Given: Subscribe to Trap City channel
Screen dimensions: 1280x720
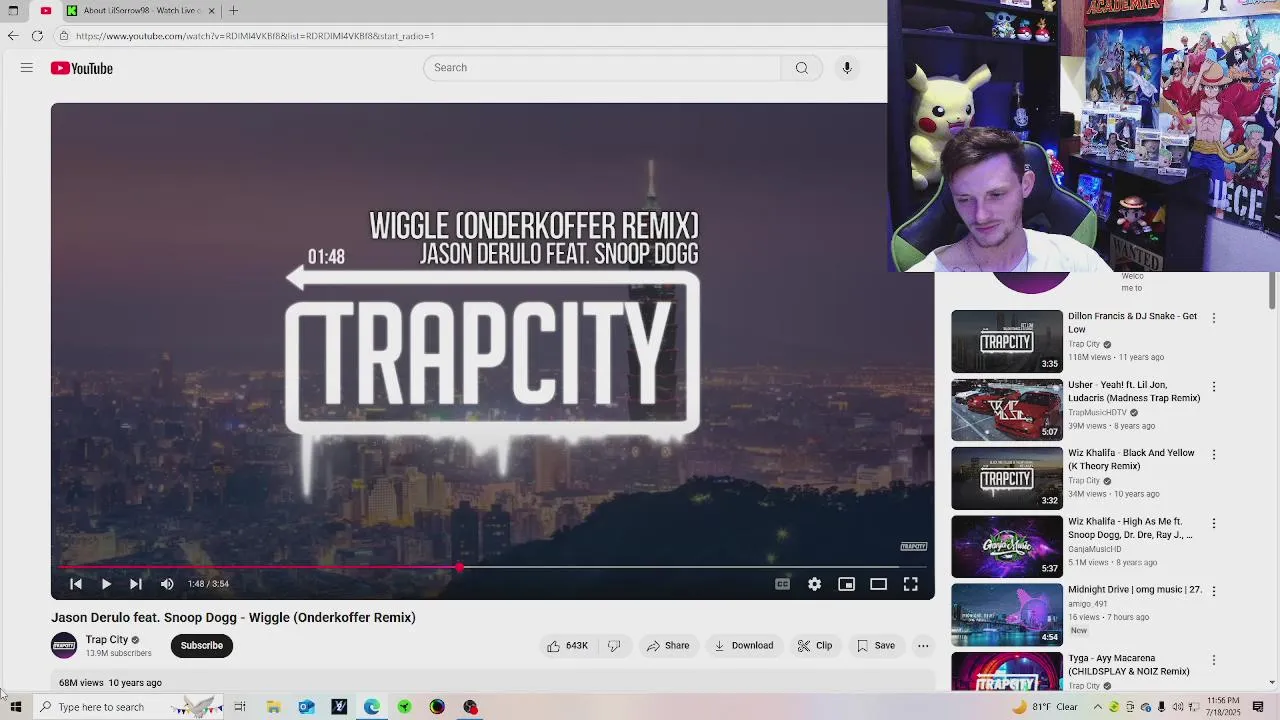Looking at the screenshot, I should [201, 646].
